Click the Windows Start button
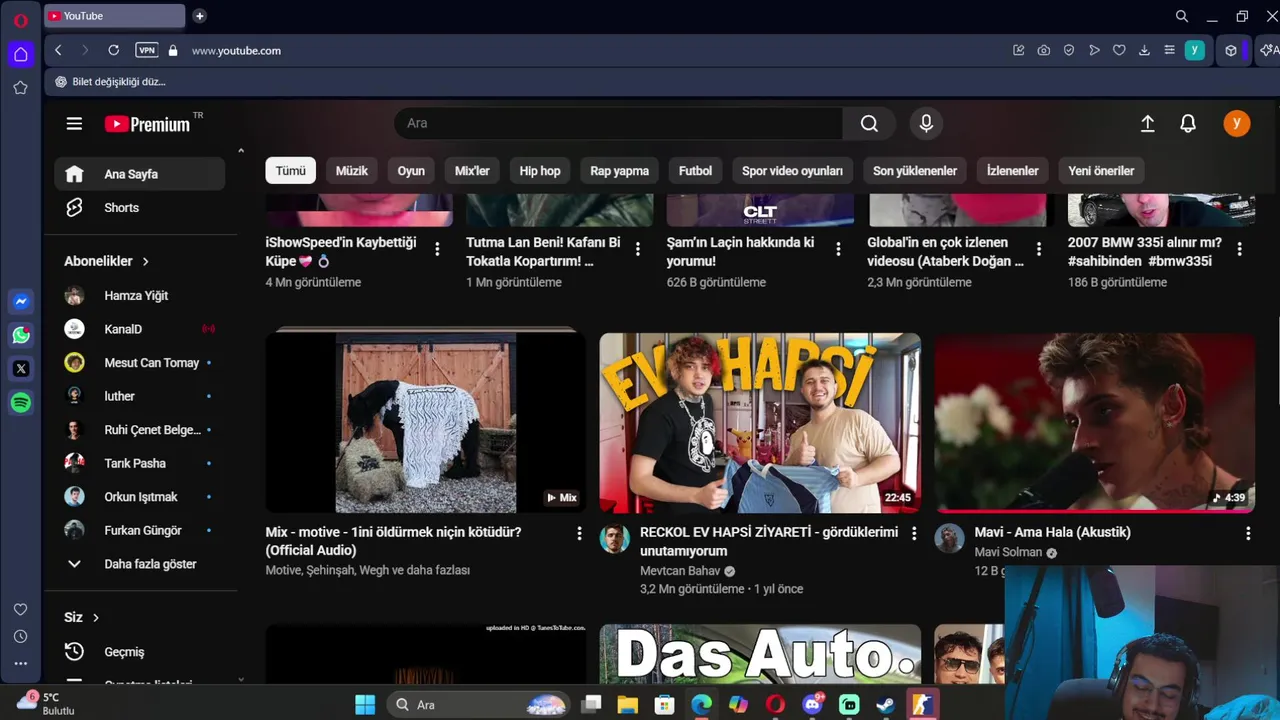The height and width of the screenshot is (720, 1280). pos(365,705)
